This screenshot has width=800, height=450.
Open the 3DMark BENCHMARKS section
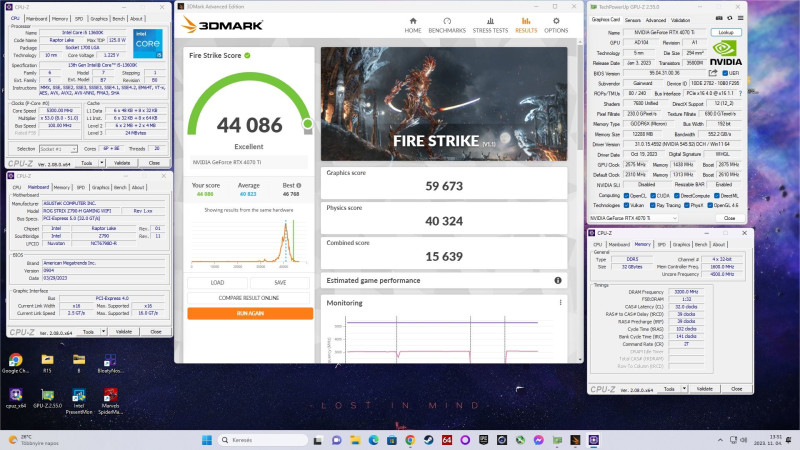[x=447, y=25]
